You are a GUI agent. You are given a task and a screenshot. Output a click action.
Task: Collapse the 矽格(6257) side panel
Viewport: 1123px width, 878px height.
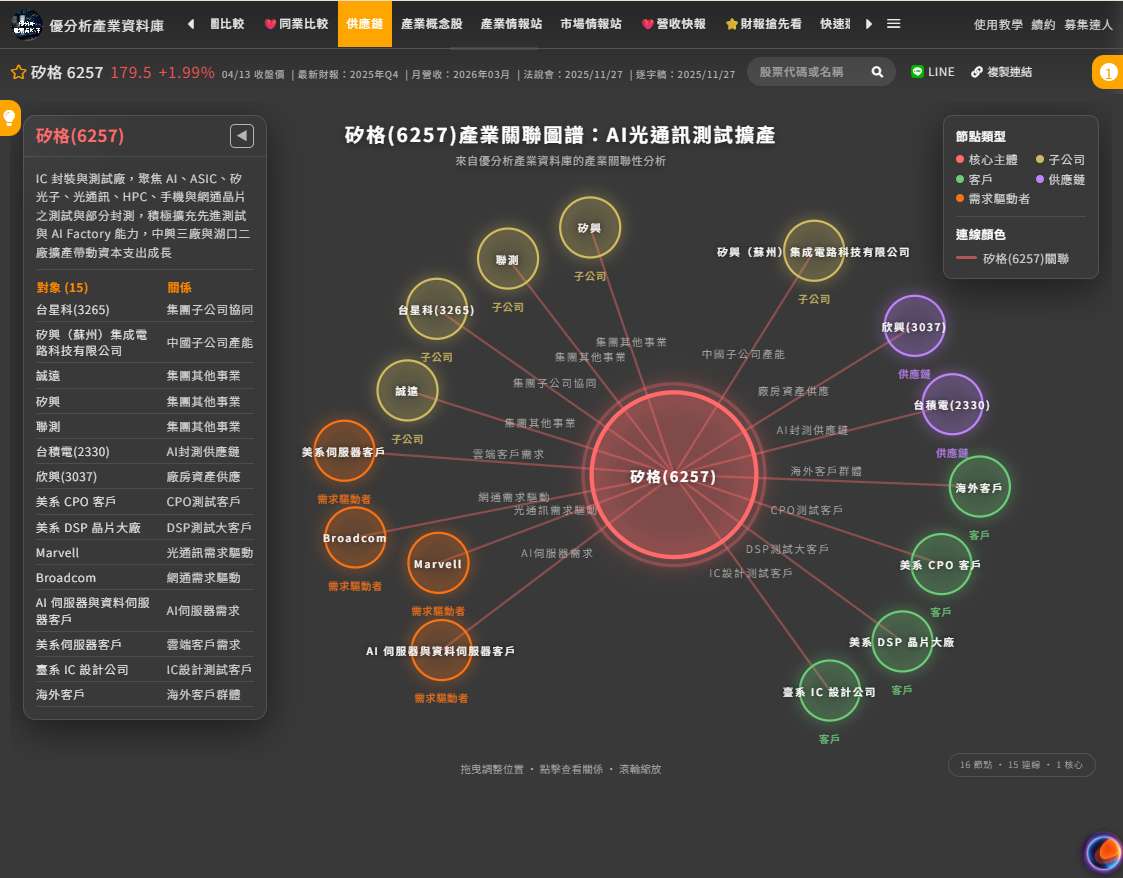[241, 136]
